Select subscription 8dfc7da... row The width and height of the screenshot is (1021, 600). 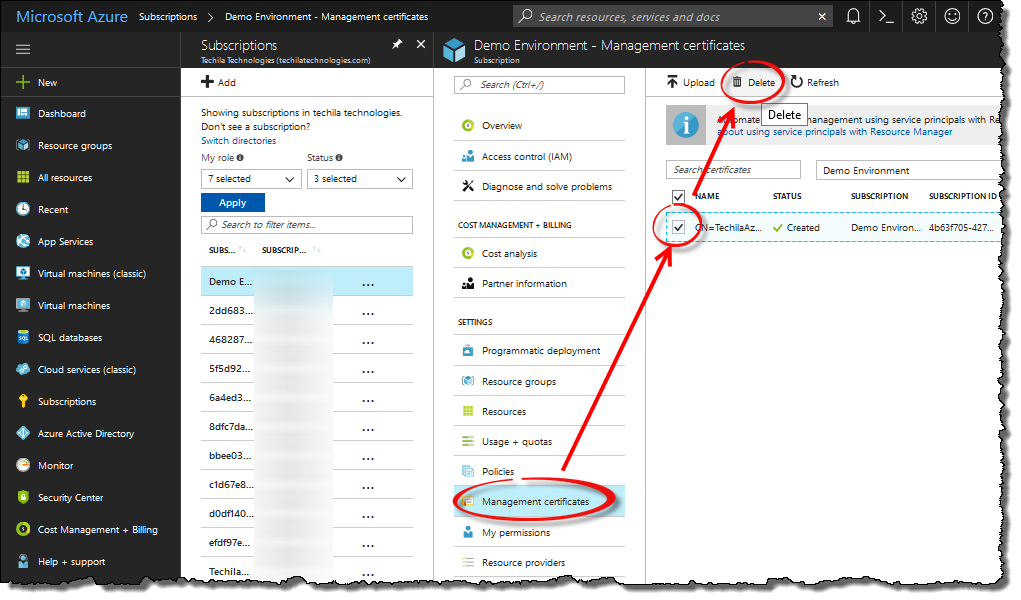(x=307, y=427)
